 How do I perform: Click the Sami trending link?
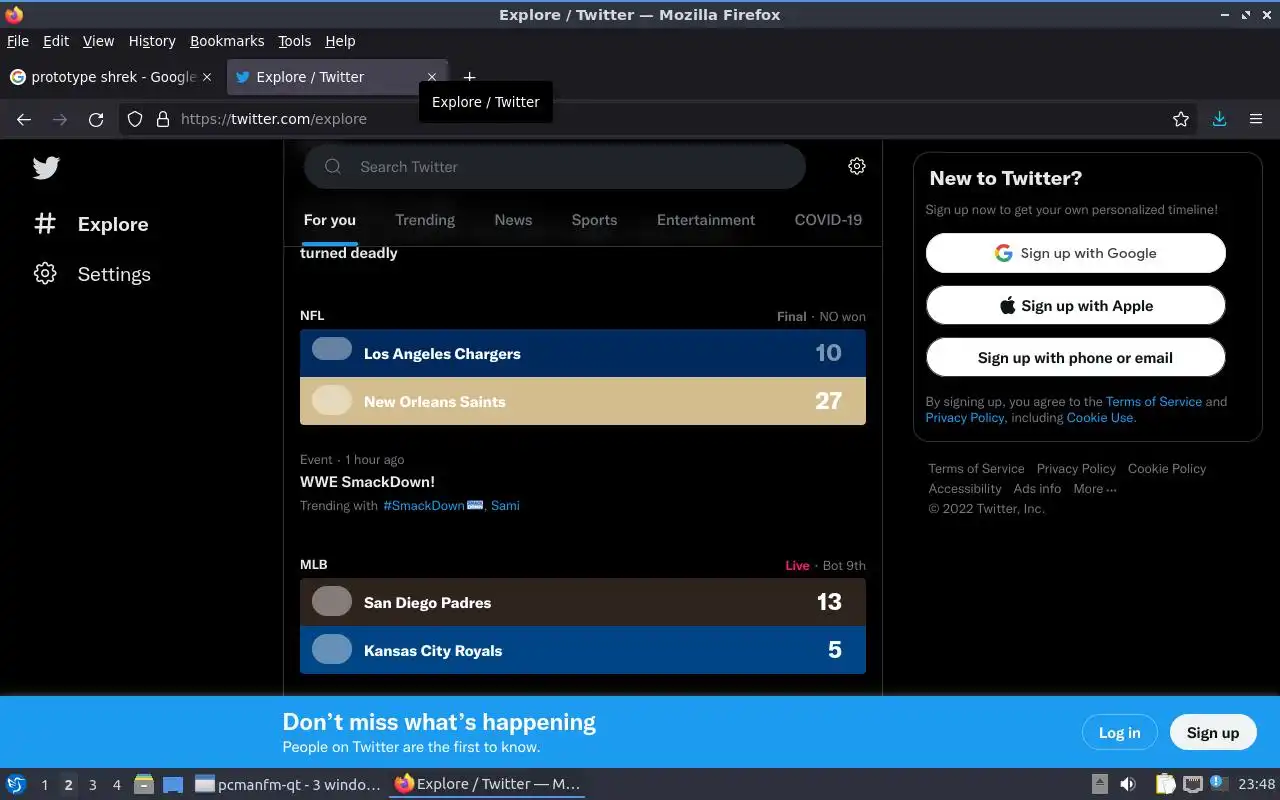tap(505, 505)
